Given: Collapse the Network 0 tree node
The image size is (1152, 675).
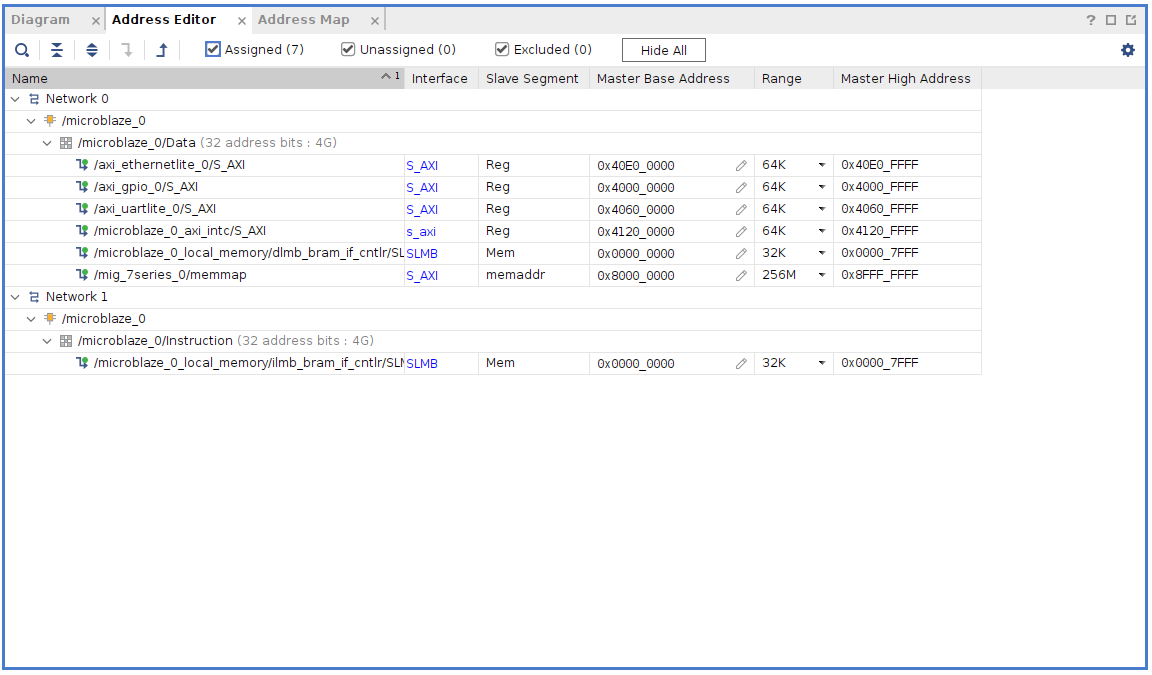Looking at the screenshot, I should tap(15, 99).
